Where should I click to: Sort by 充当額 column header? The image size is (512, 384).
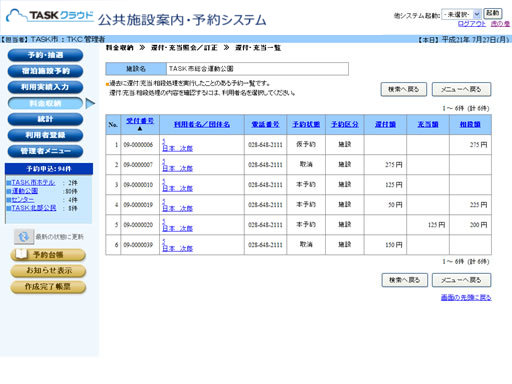pos(428,124)
